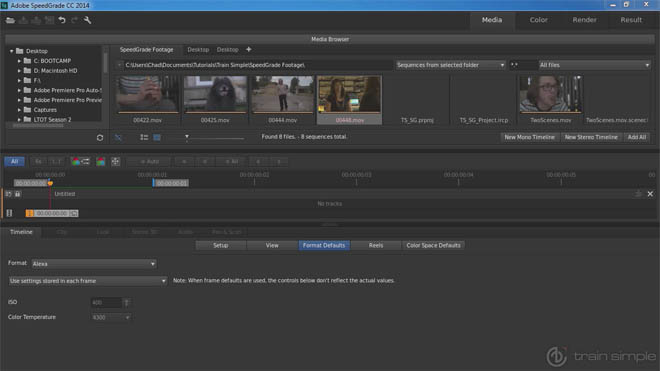This screenshot has width=660, height=371.
Task: Click the orange timeline playhead marker
Action: coord(51,183)
